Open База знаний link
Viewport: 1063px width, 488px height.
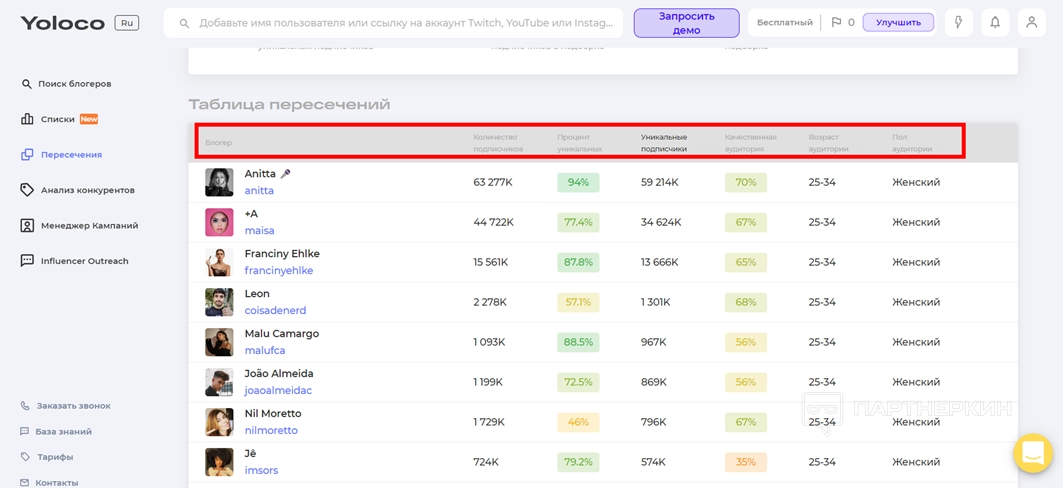[64, 432]
